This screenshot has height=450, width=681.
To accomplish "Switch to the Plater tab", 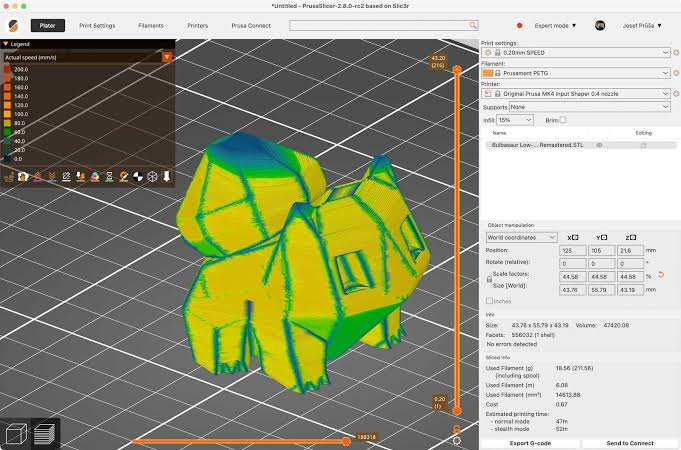I will click(x=48, y=26).
